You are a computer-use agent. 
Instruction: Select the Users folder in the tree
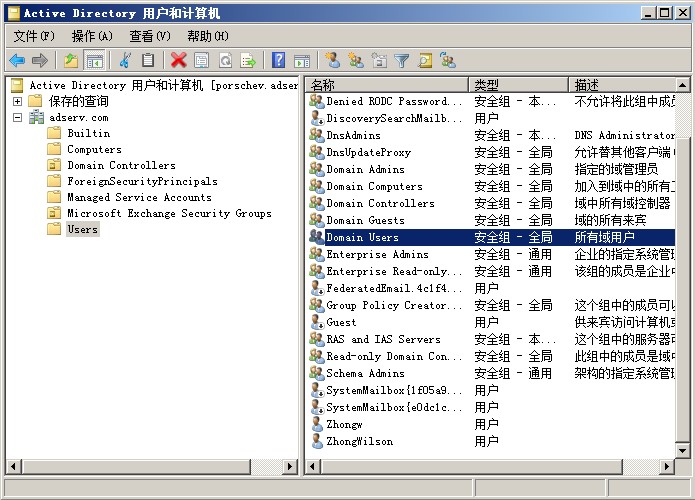(x=82, y=229)
